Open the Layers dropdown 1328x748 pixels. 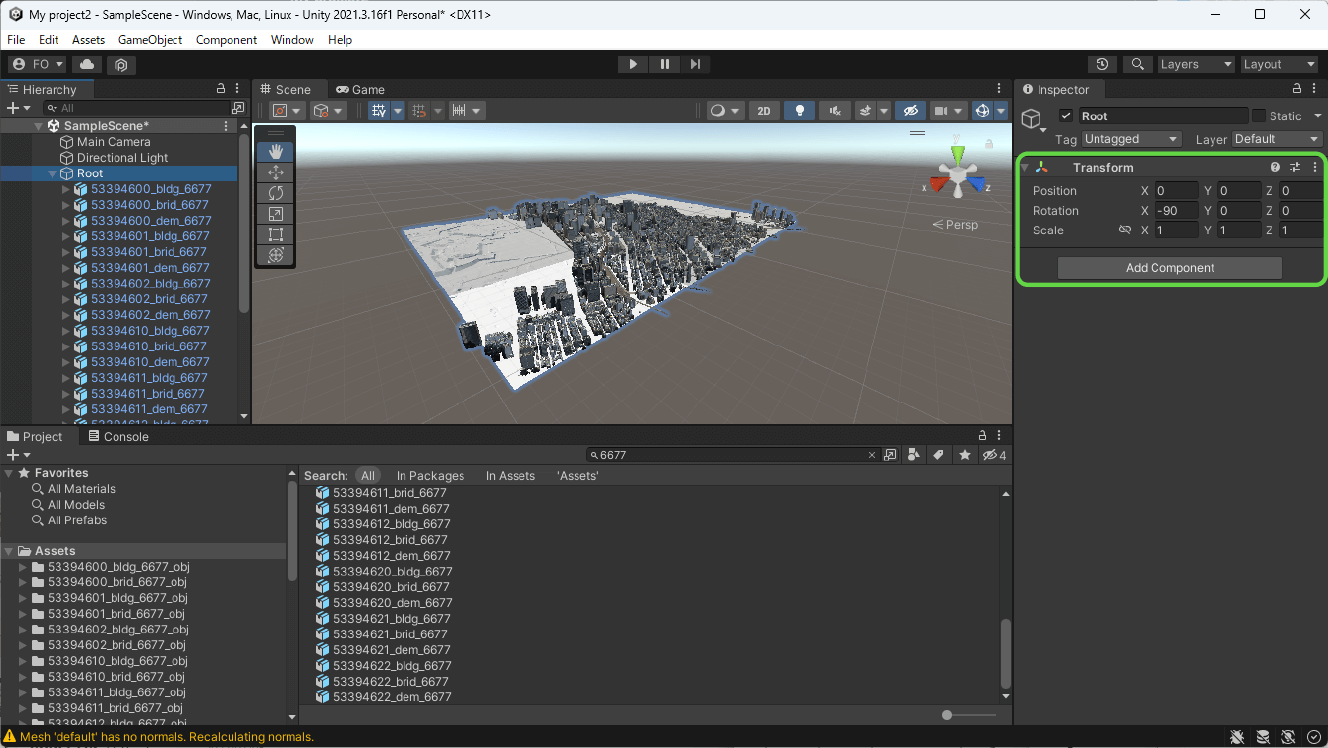[x=1196, y=64]
